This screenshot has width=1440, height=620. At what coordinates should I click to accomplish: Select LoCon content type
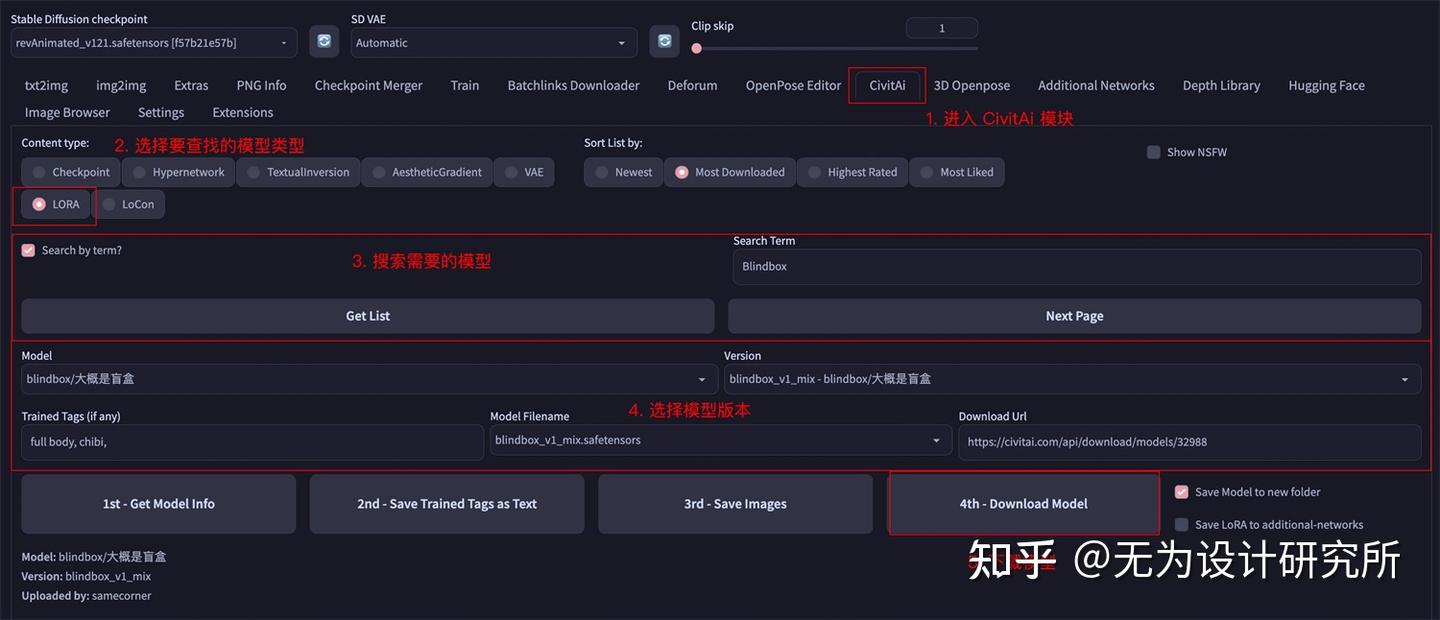pos(127,204)
